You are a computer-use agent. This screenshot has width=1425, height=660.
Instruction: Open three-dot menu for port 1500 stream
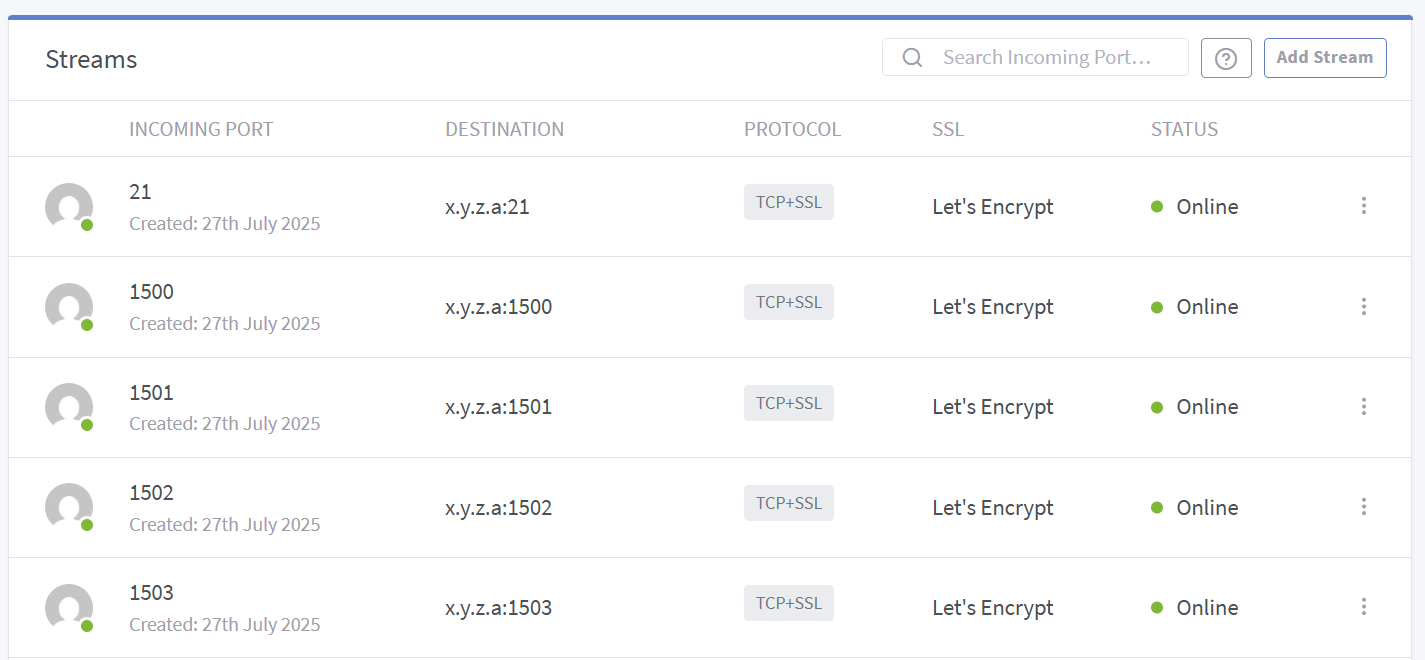pyautogui.click(x=1363, y=306)
